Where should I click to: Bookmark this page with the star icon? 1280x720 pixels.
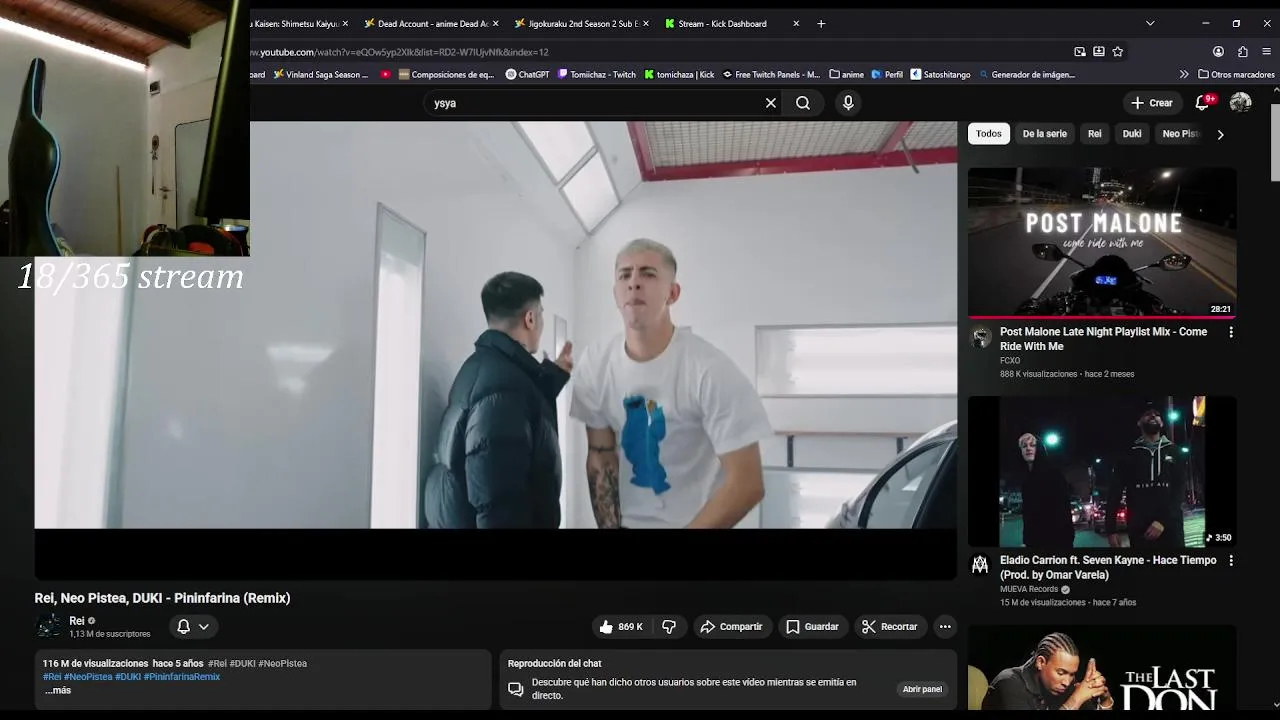tap(1118, 52)
